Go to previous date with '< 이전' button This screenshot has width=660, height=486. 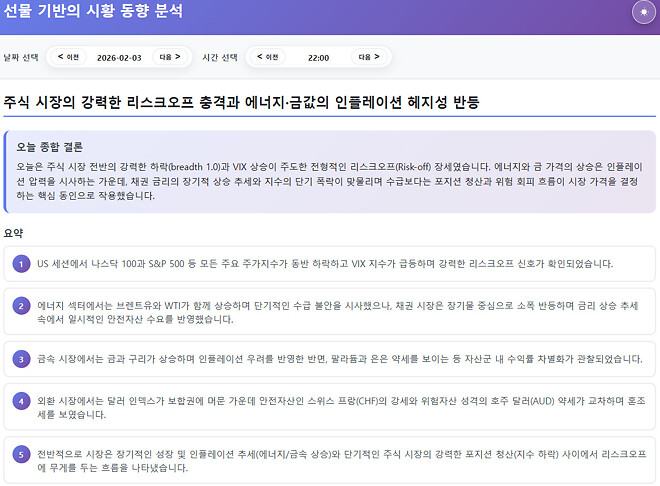point(68,57)
